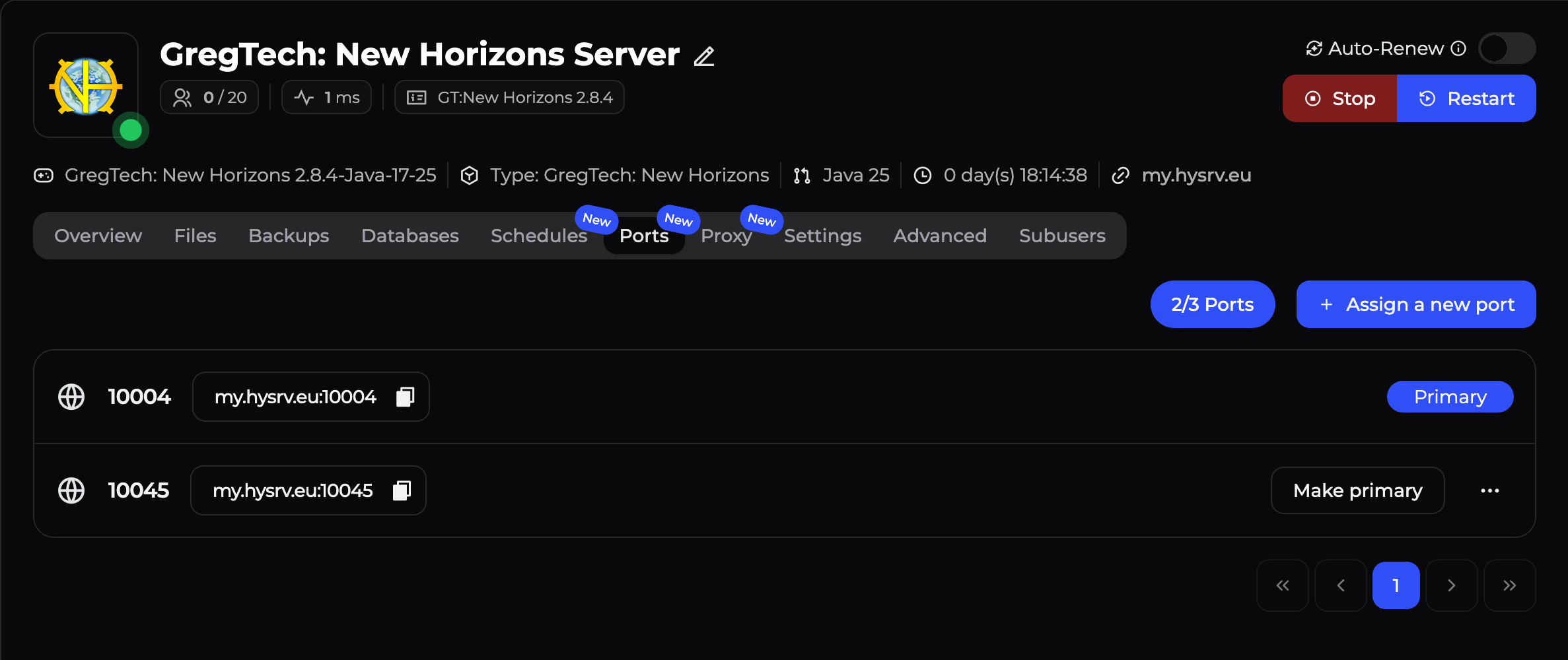Image resolution: width=1568 pixels, height=660 pixels.
Task: Click the my.hysrv.eu link icon
Action: (1120, 175)
